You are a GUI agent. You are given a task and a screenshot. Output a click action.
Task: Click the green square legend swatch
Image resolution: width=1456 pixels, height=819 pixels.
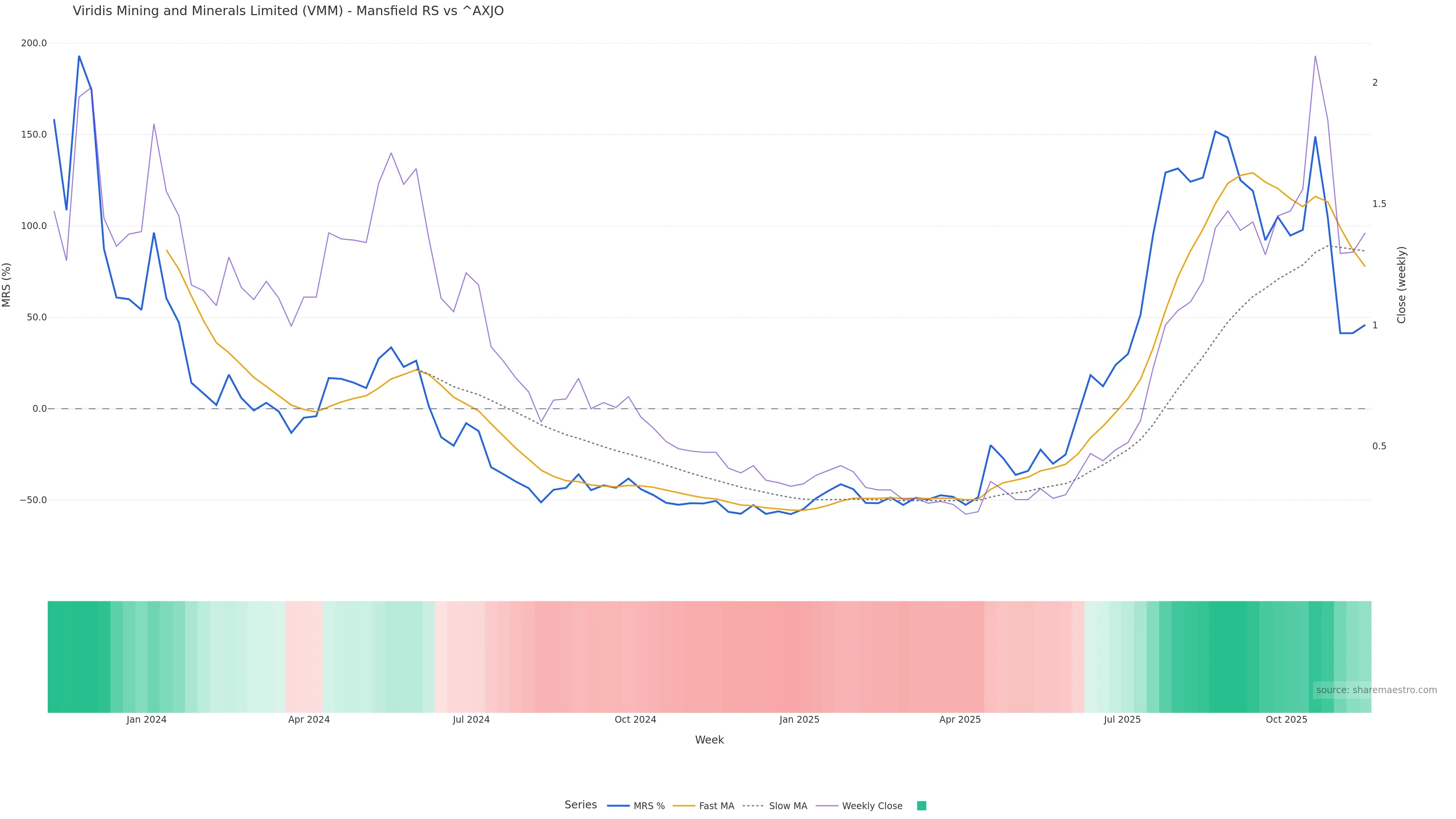pyautogui.click(x=921, y=806)
